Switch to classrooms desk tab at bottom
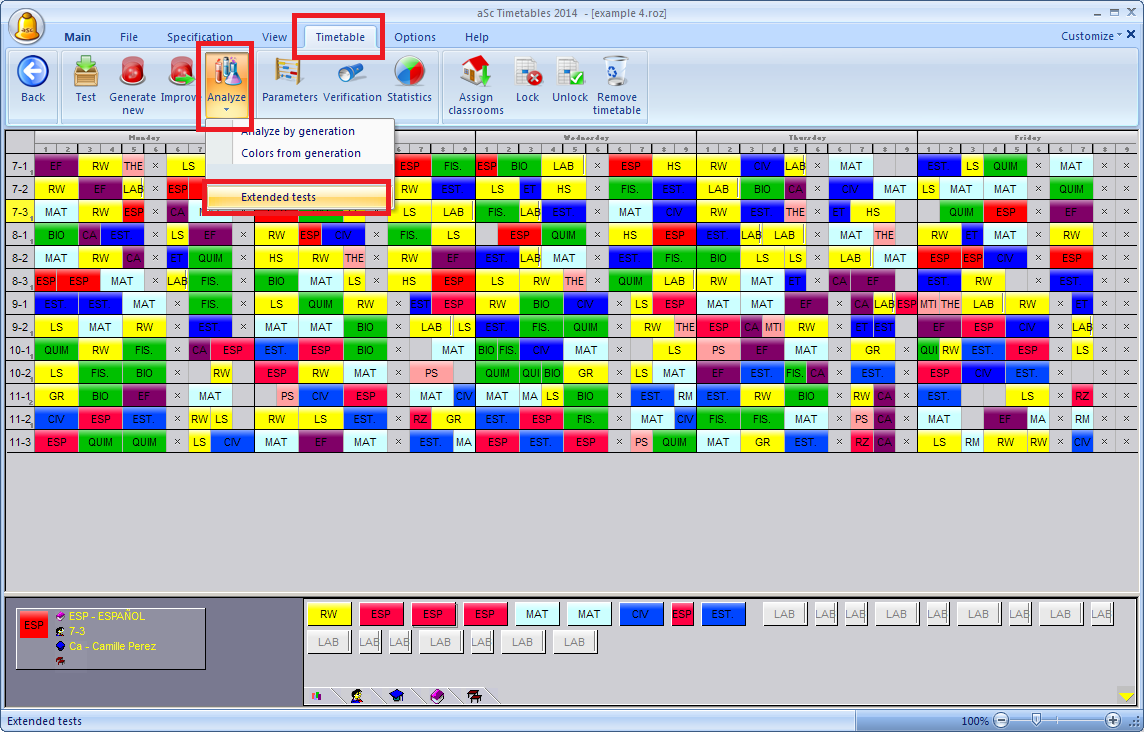1144x732 pixels. pyautogui.click(x=473, y=696)
